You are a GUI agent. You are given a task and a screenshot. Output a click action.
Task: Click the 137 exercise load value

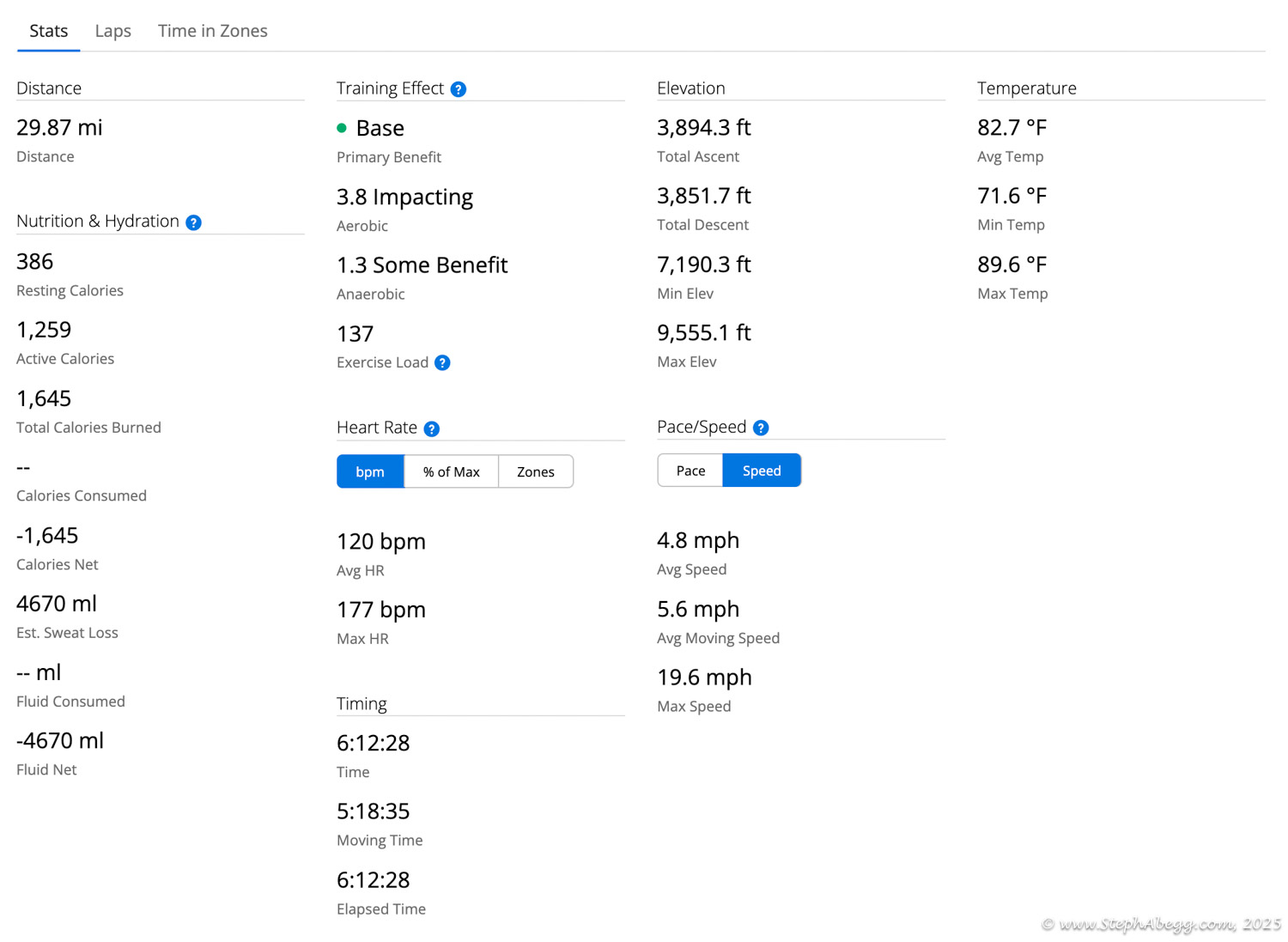355,334
